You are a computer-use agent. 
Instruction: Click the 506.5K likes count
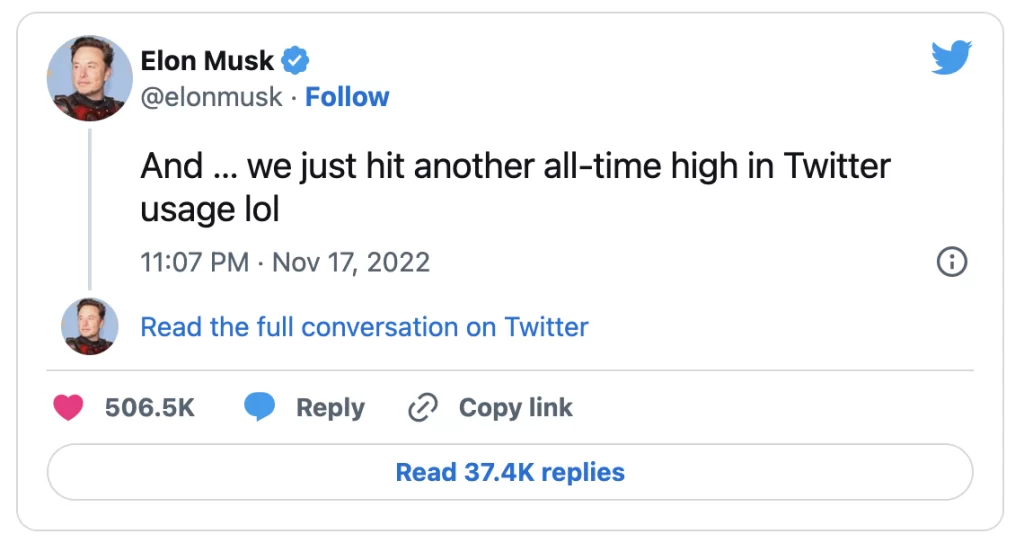150,408
